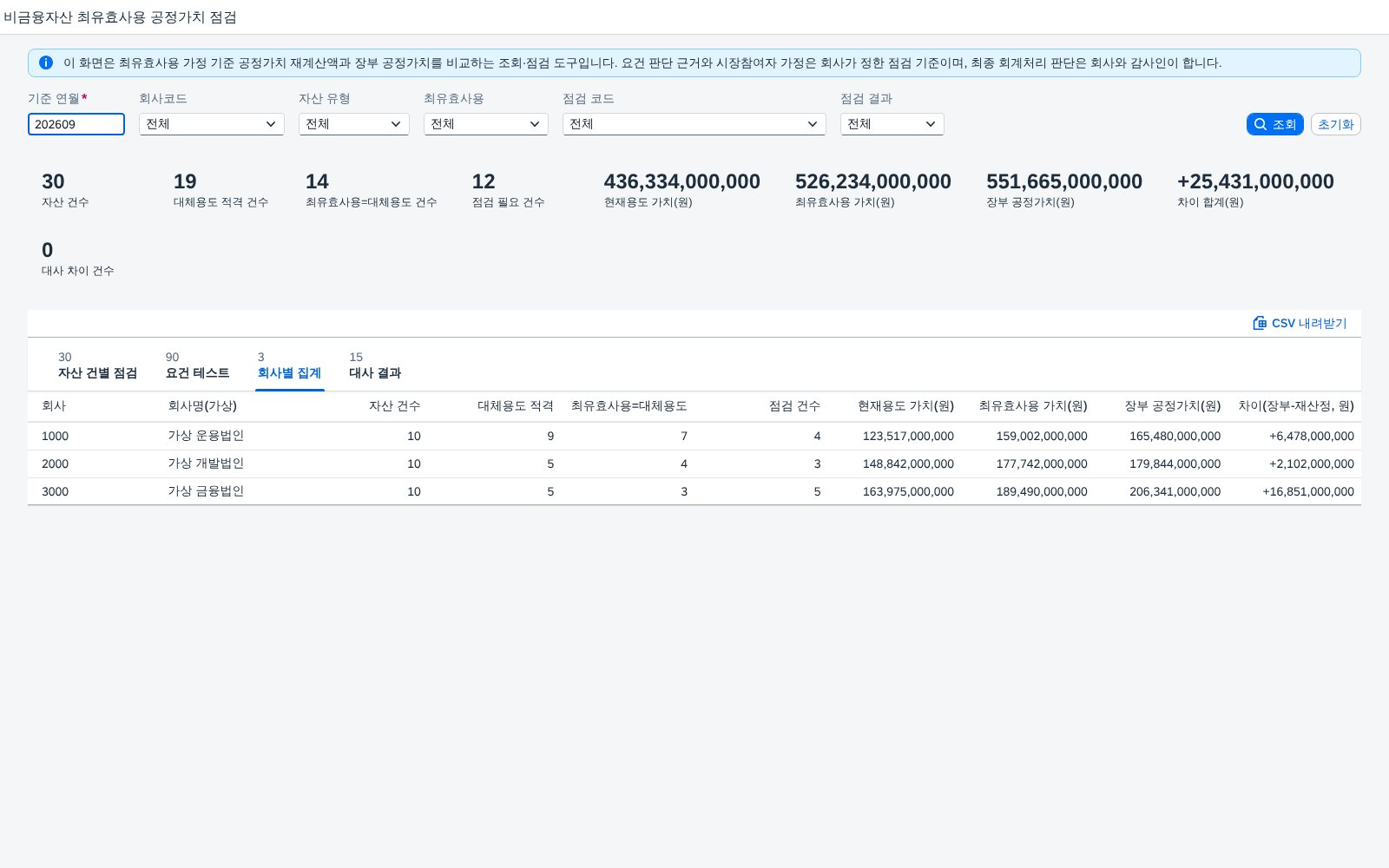Click the 점검 필요 건수 KPI value 12
Image resolution: width=1389 pixels, height=868 pixels.
(484, 181)
